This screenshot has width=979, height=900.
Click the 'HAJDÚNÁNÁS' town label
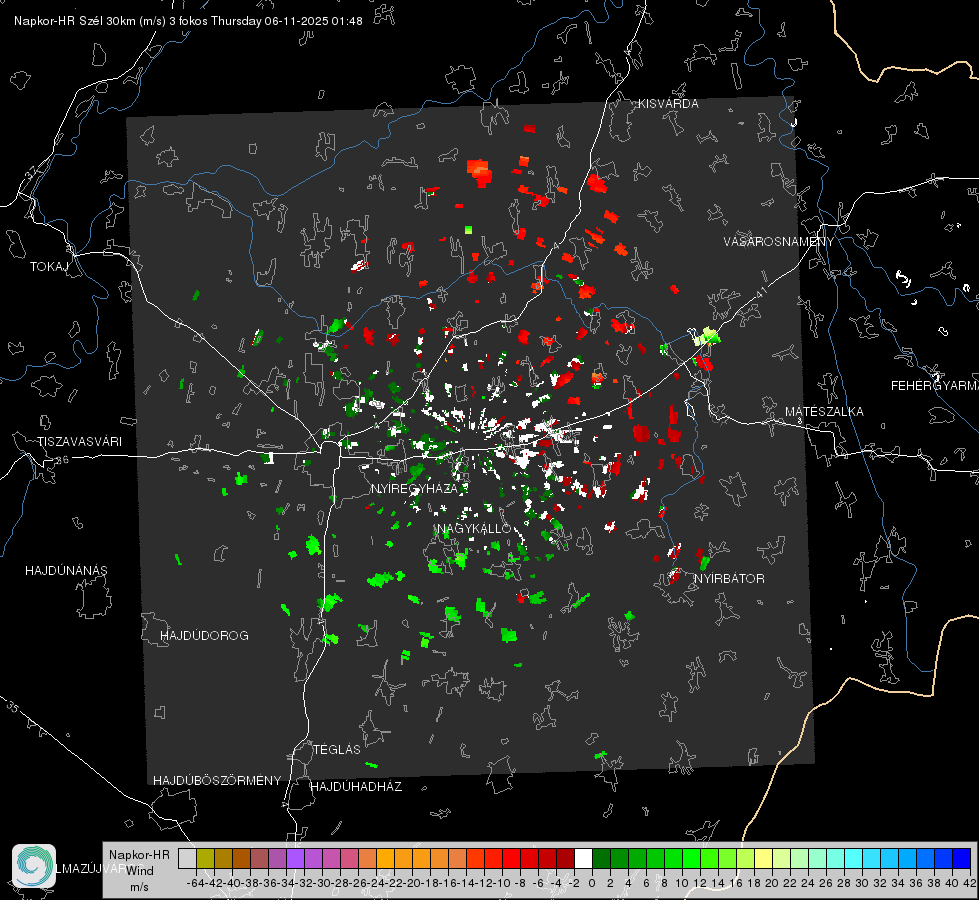click(x=66, y=571)
